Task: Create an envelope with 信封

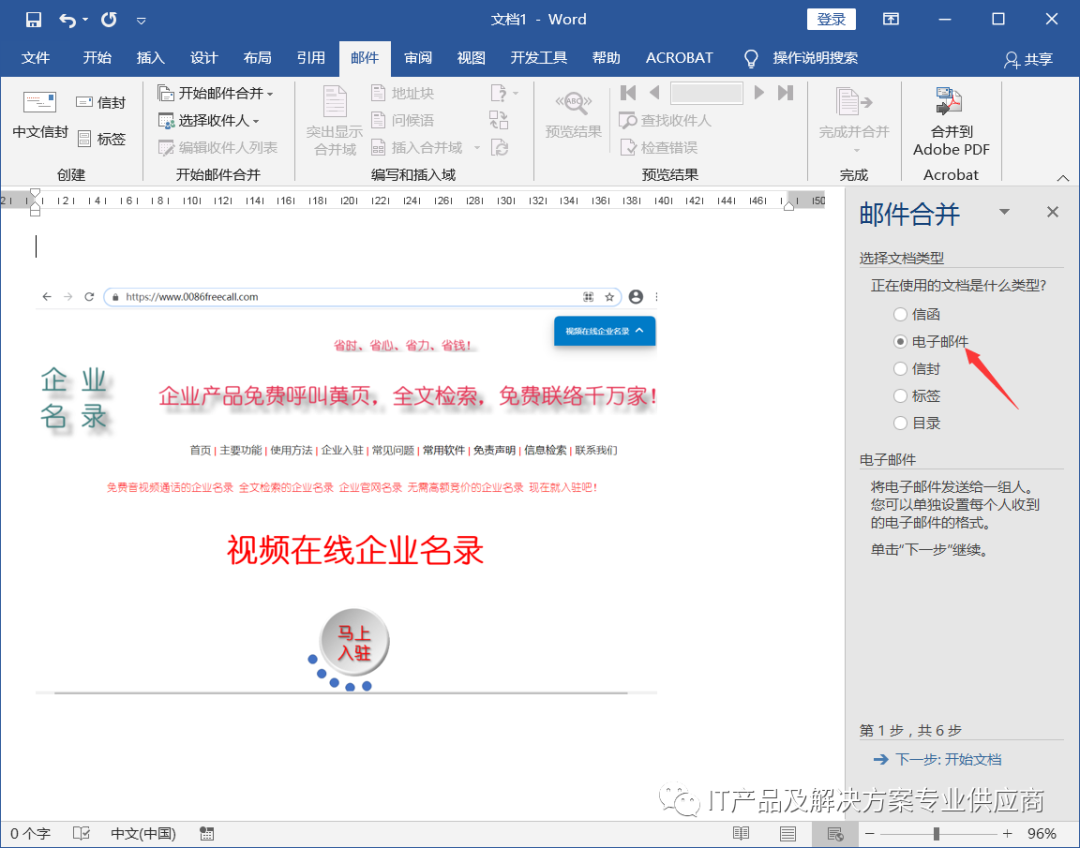Action: (101, 103)
